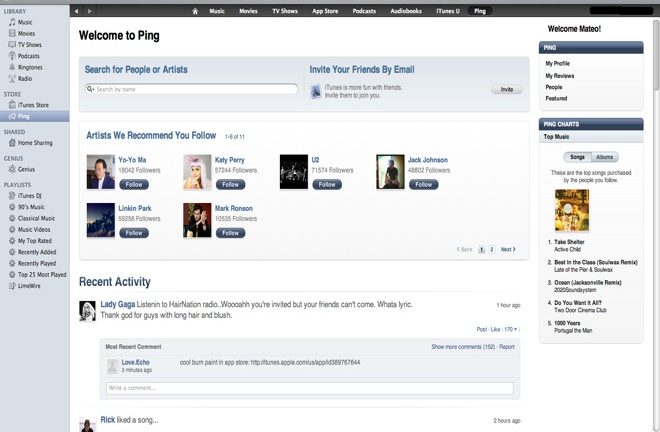The image size is (660, 432).
Task: Select page 2 of recommended artists
Action: tap(492, 249)
